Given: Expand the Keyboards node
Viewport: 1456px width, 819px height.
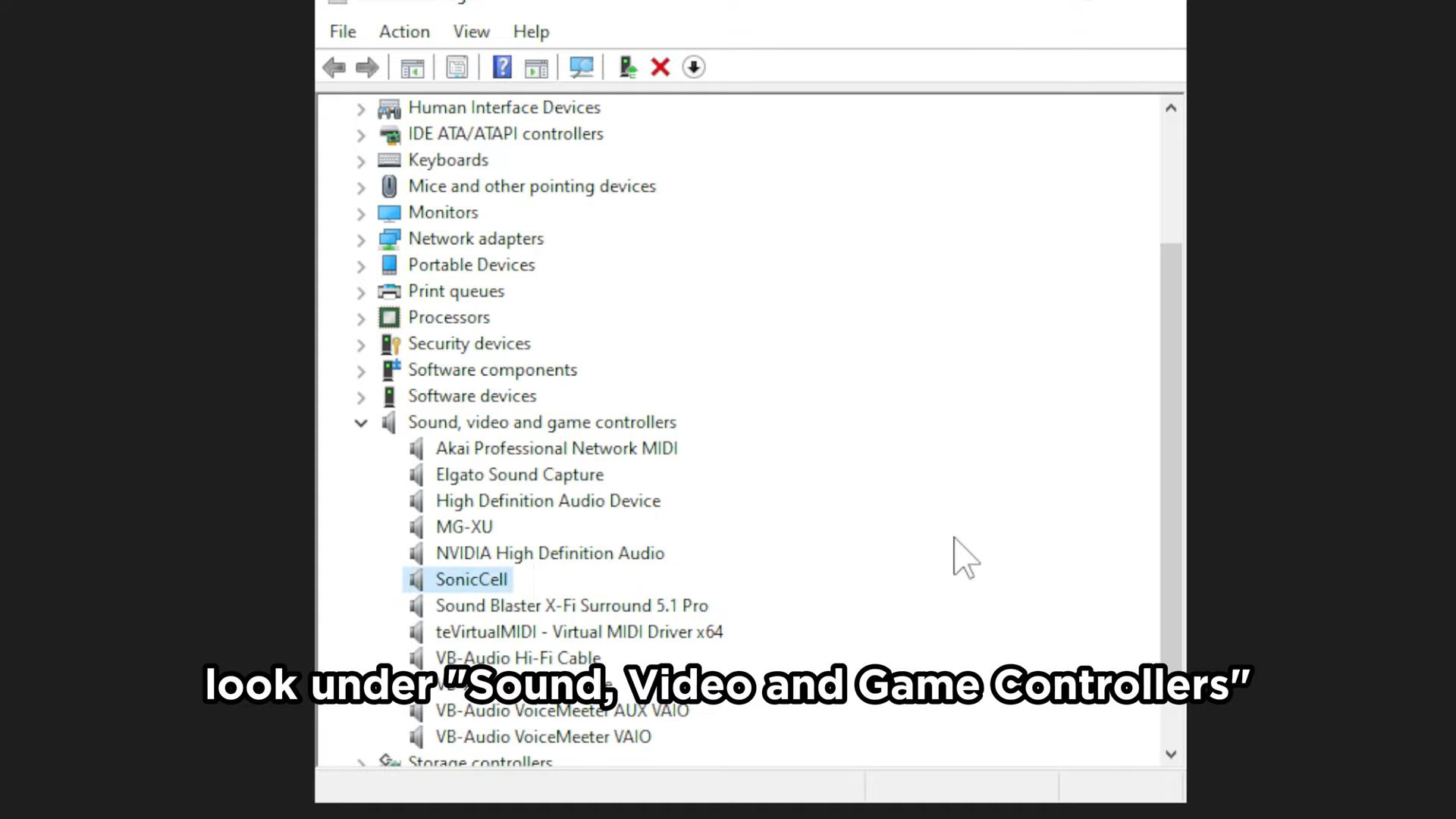Looking at the screenshot, I should [x=361, y=162].
